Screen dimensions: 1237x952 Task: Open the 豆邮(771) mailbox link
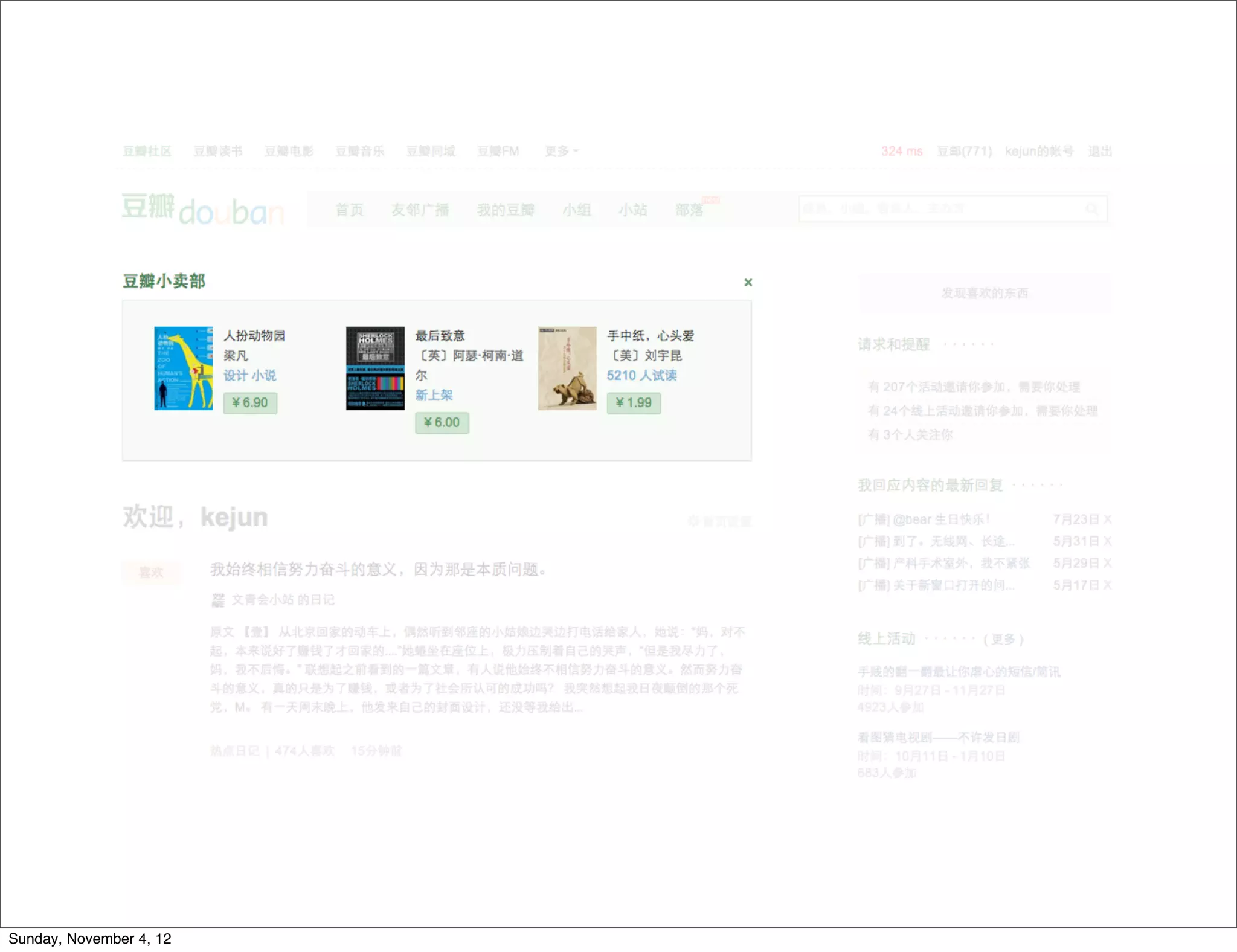(964, 151)
